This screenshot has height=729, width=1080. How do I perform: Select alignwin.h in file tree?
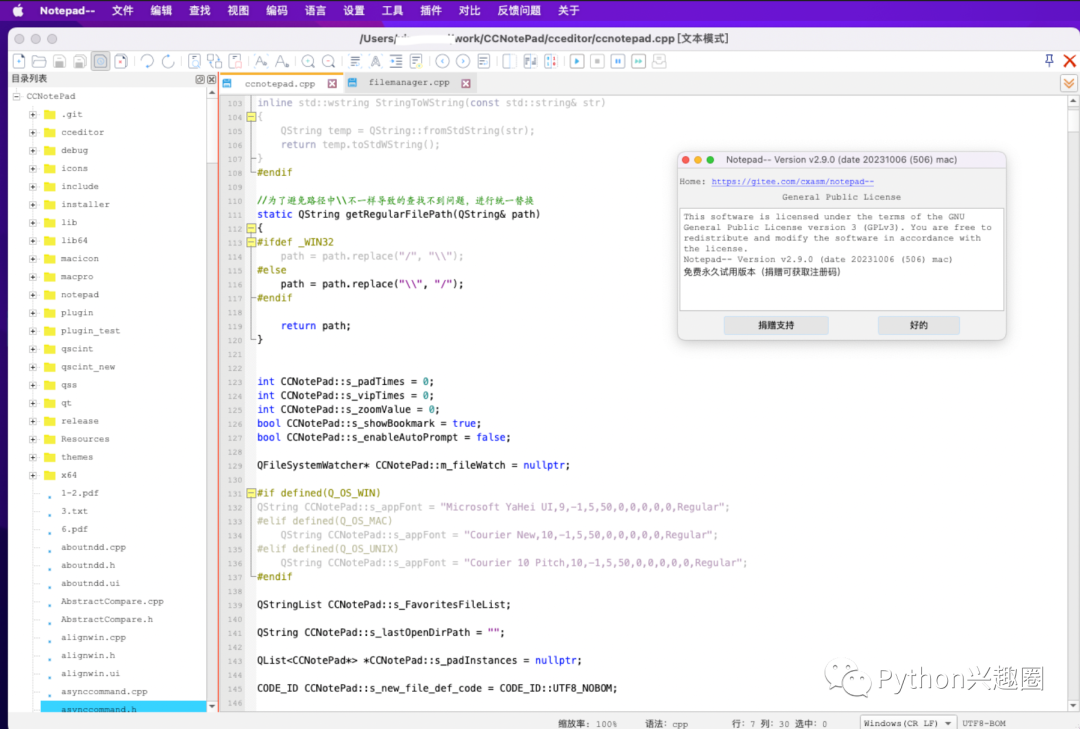tap(87, 656)
